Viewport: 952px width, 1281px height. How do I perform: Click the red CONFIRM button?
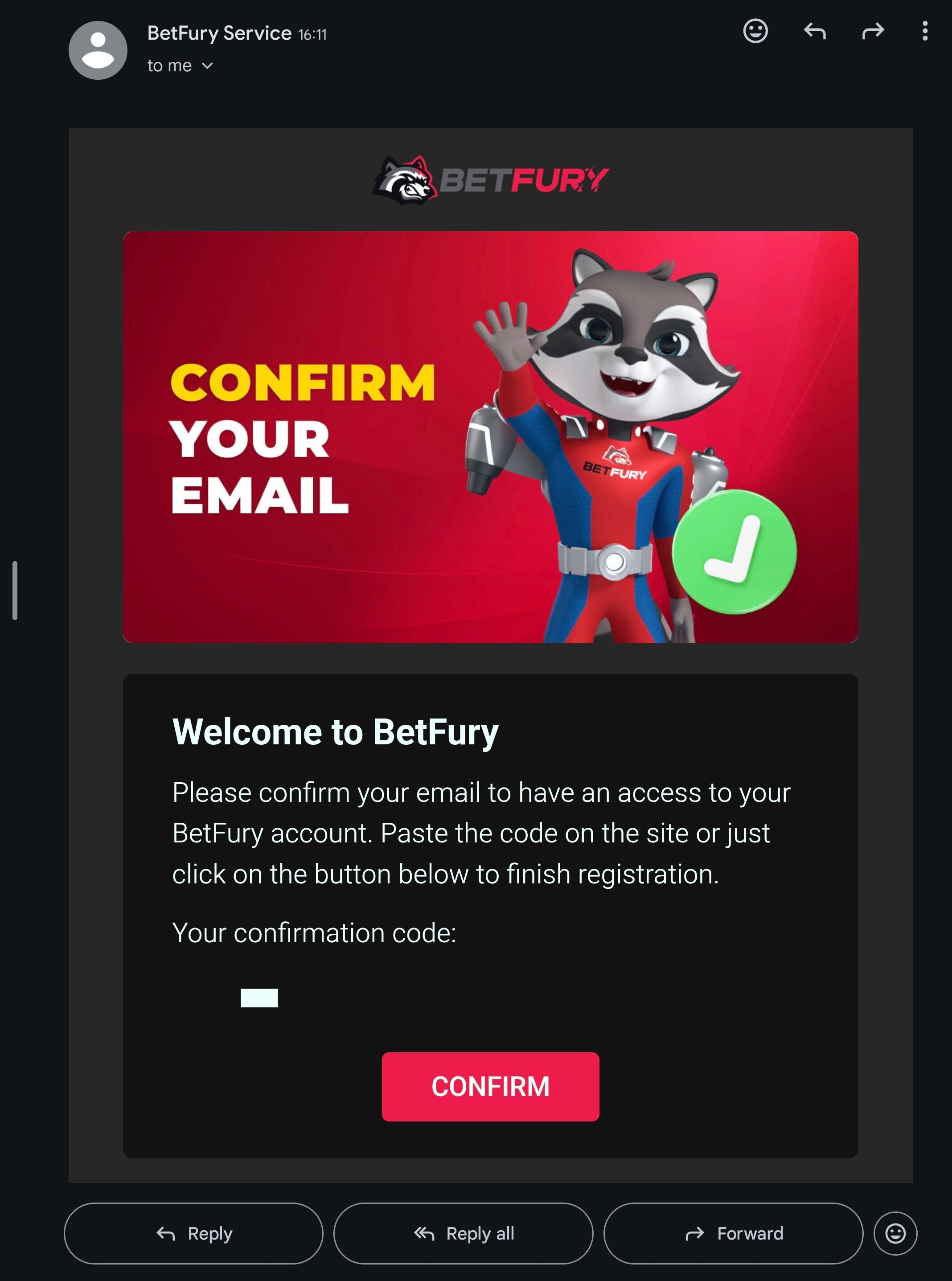pos(490,1086)
